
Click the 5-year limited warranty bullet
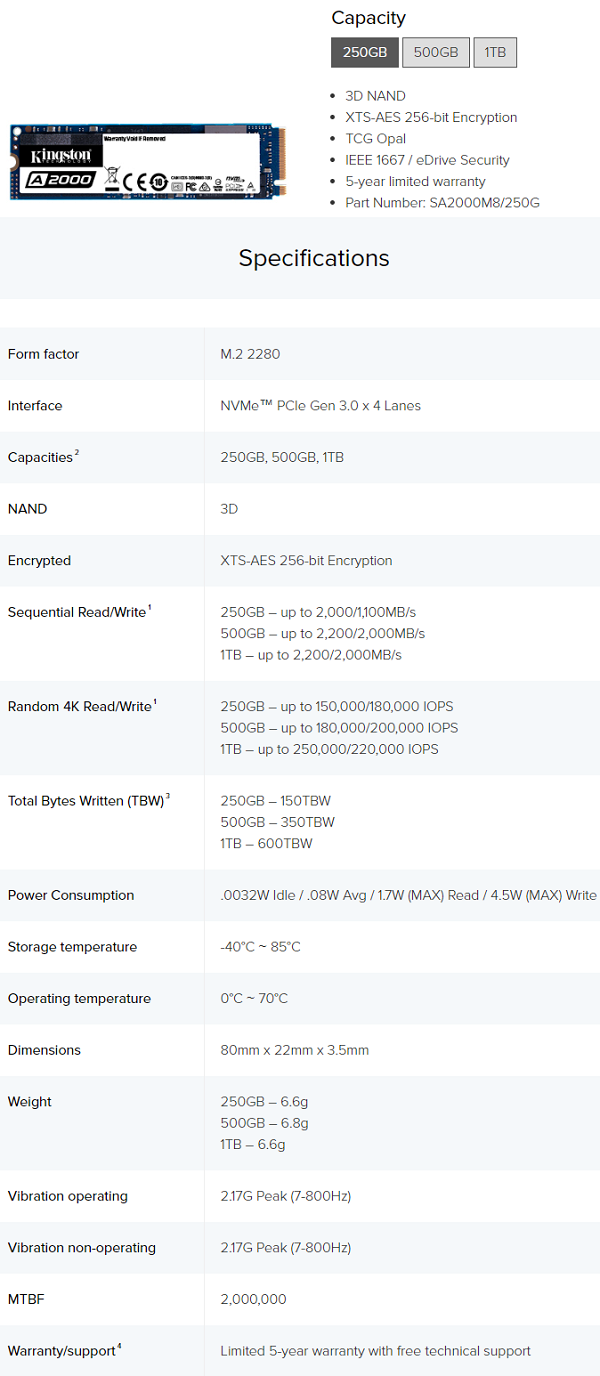[415, 181]
